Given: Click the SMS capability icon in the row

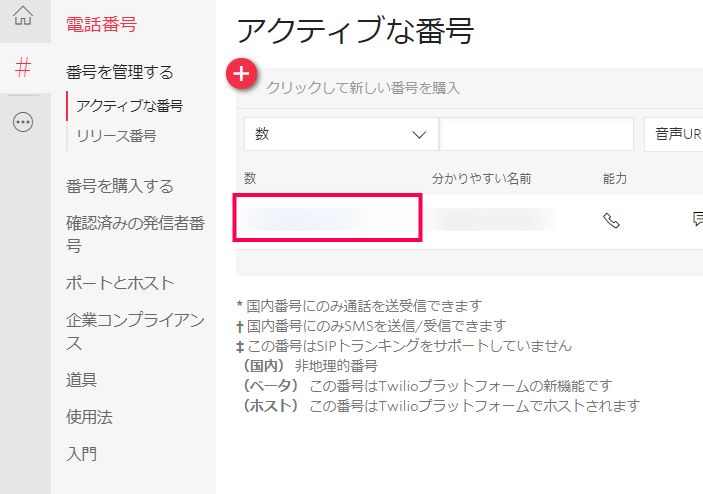Looking at the screenshot, I should click(697, 219).
